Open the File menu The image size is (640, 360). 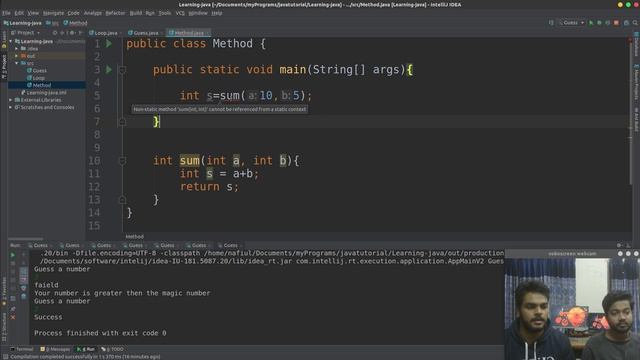[x=6, y=13]
